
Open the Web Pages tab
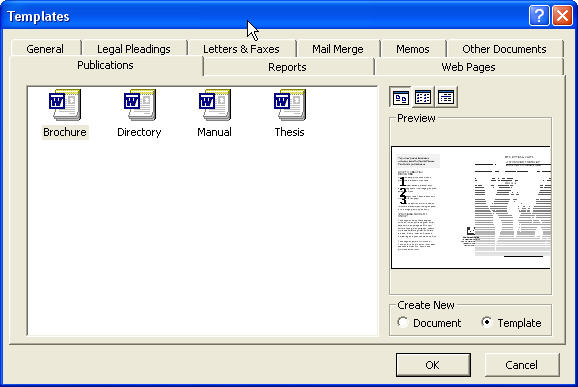468,67
